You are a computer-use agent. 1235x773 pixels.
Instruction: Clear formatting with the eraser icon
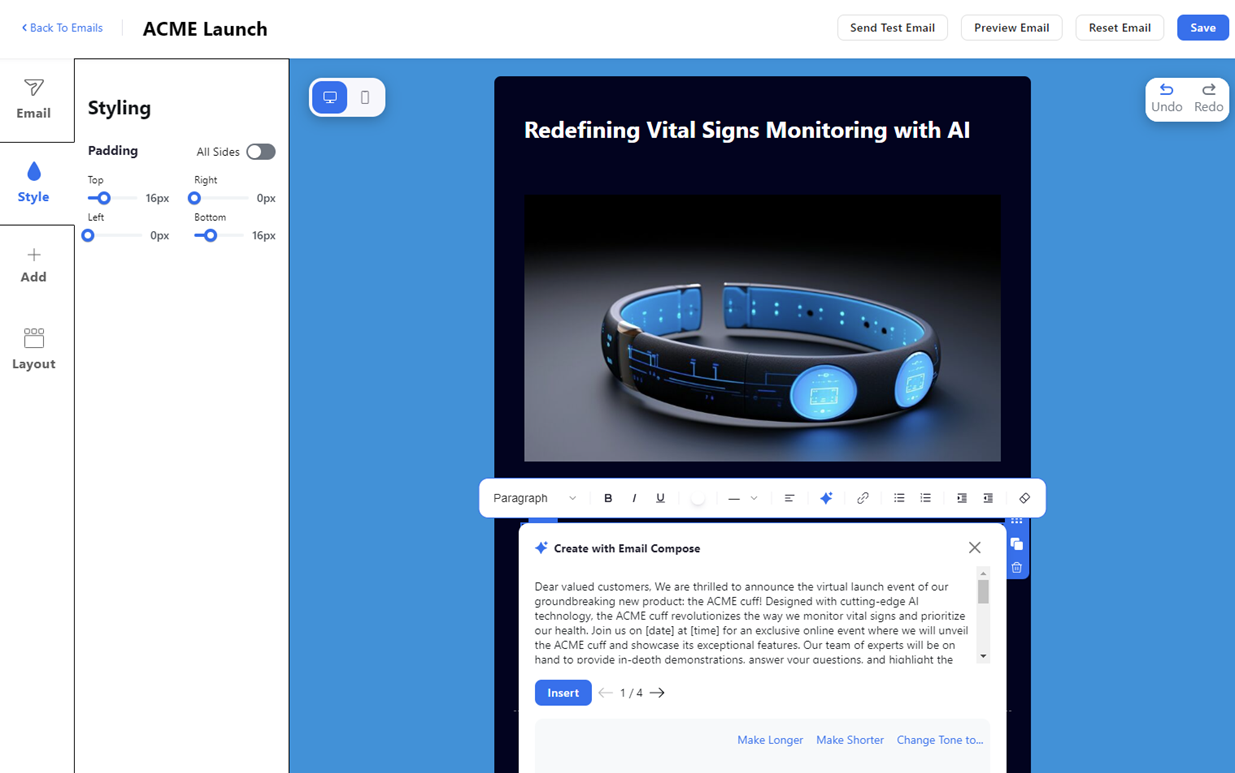pyautogui.click(x=1024, y=498)
